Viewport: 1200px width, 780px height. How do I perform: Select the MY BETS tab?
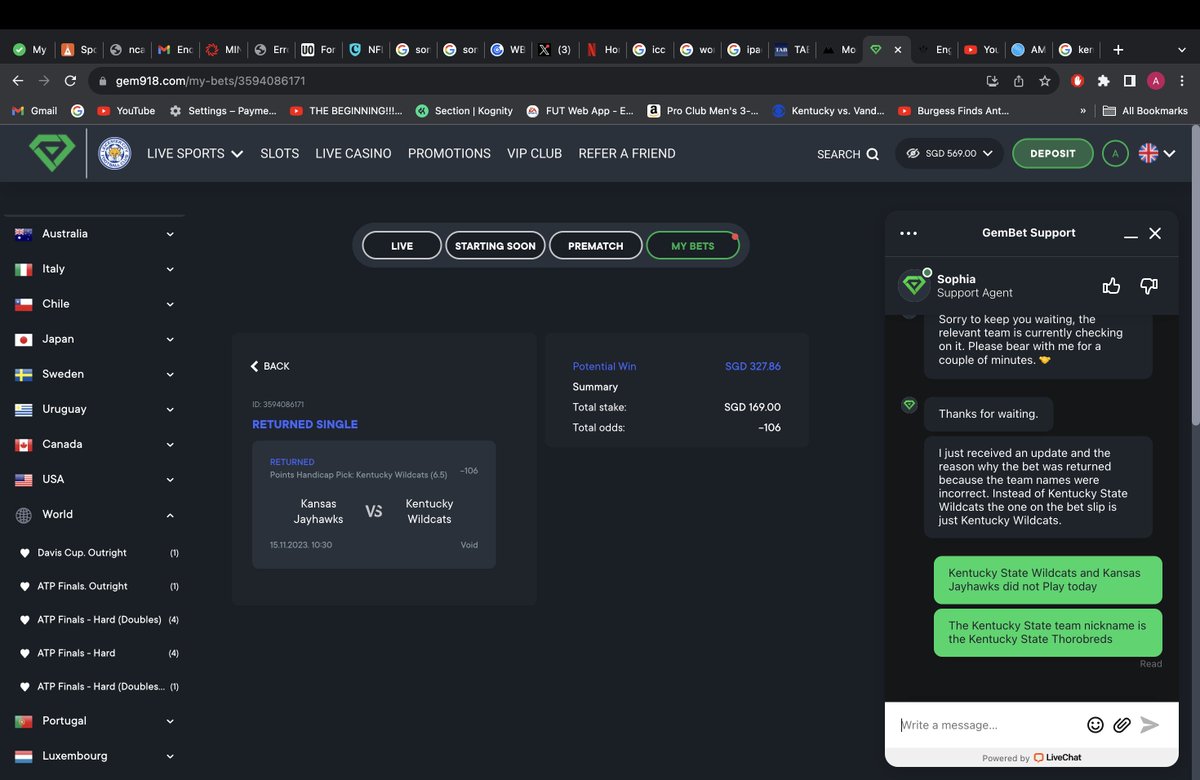point(693,246)
